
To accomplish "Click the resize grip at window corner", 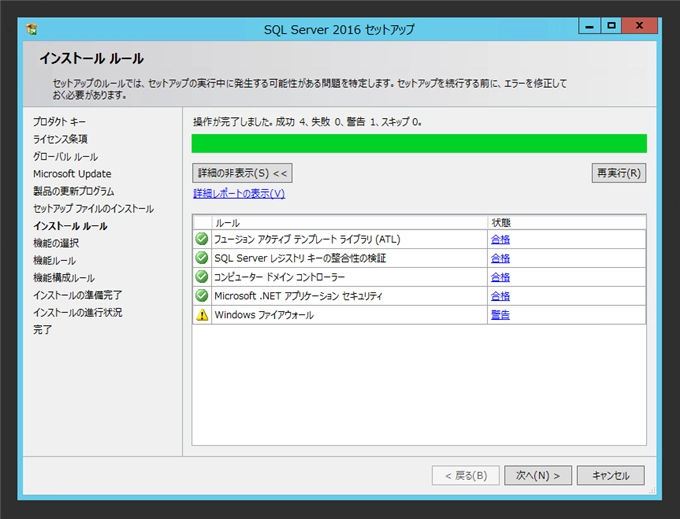I will coord(652,490).
